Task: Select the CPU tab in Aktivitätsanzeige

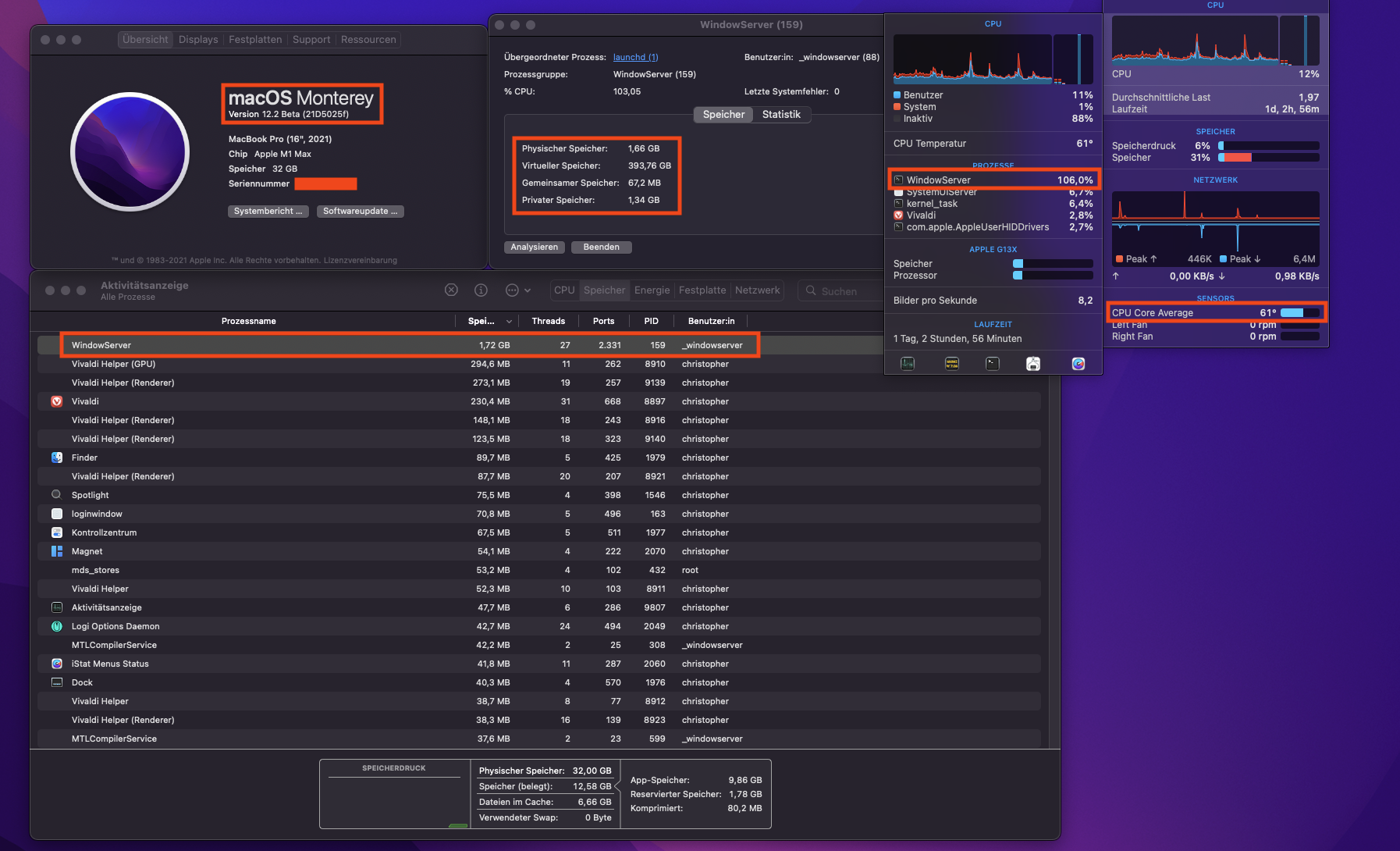Action: [564, 290]
